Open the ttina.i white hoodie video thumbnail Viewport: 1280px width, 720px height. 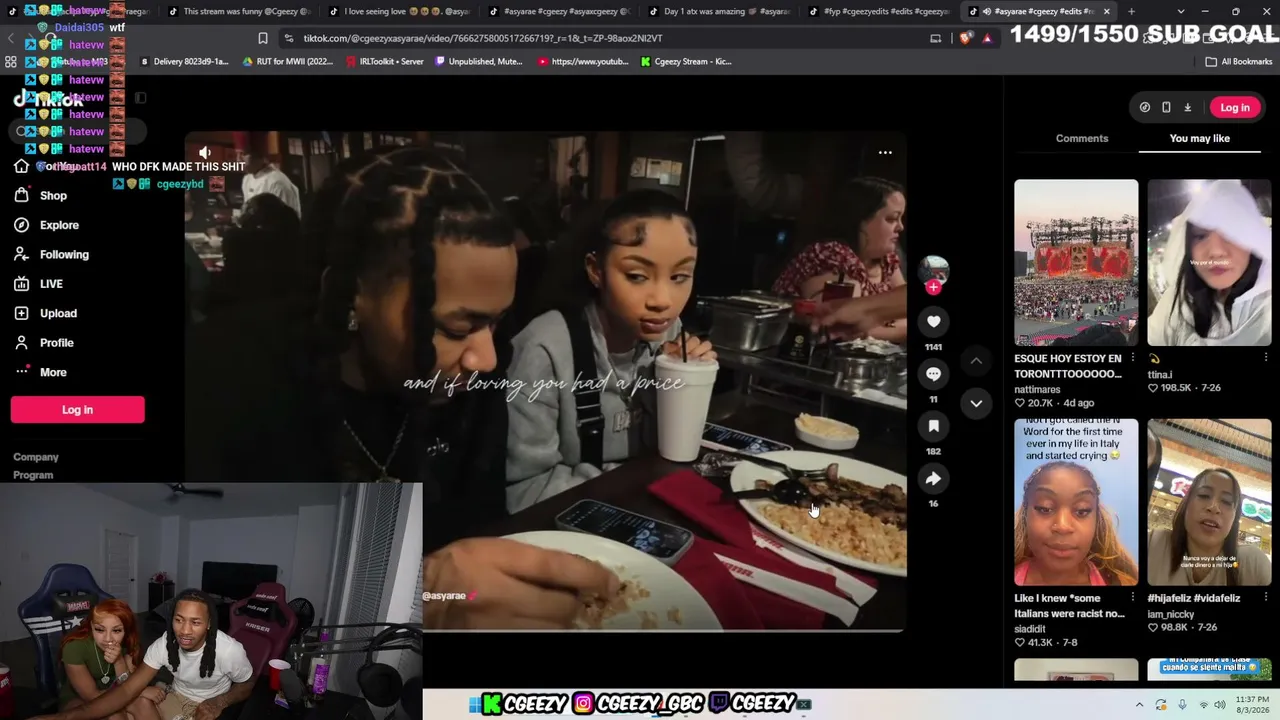1209,263
